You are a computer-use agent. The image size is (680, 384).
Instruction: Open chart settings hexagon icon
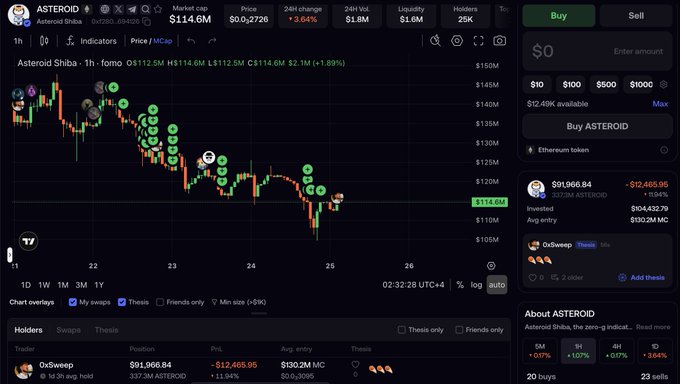457,41
